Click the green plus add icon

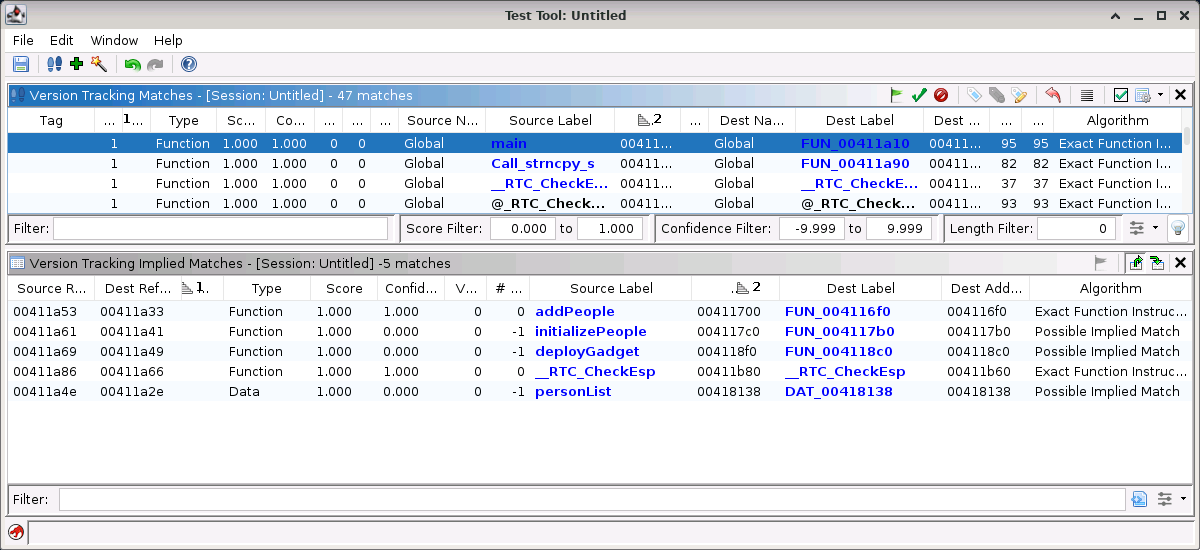point(77,65)
